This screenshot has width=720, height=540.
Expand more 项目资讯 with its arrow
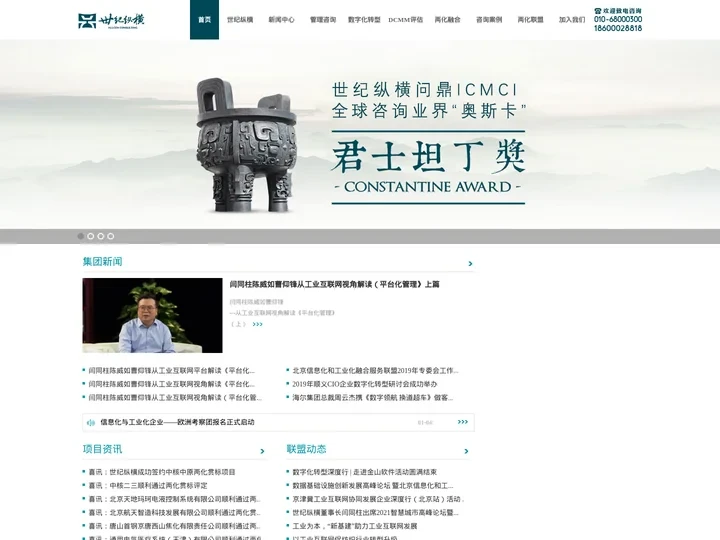[262, 451]
